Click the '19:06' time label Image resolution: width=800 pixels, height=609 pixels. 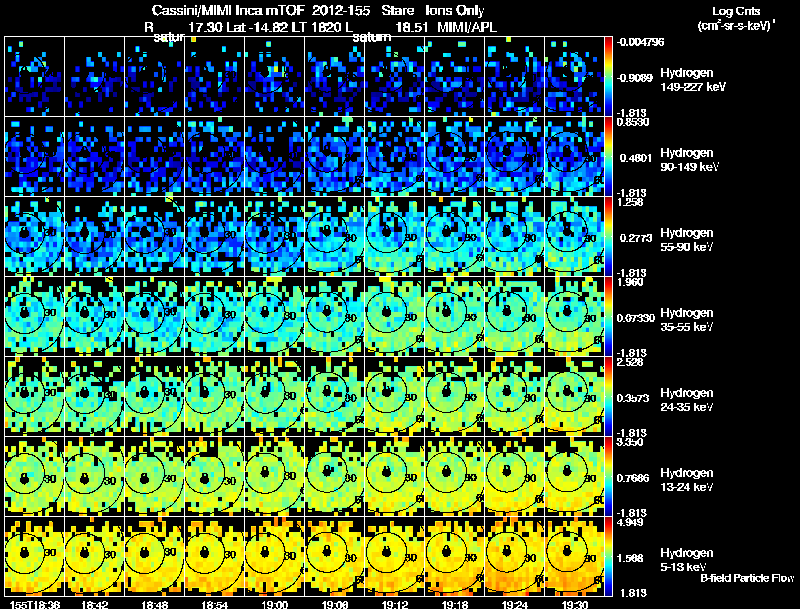335,604
